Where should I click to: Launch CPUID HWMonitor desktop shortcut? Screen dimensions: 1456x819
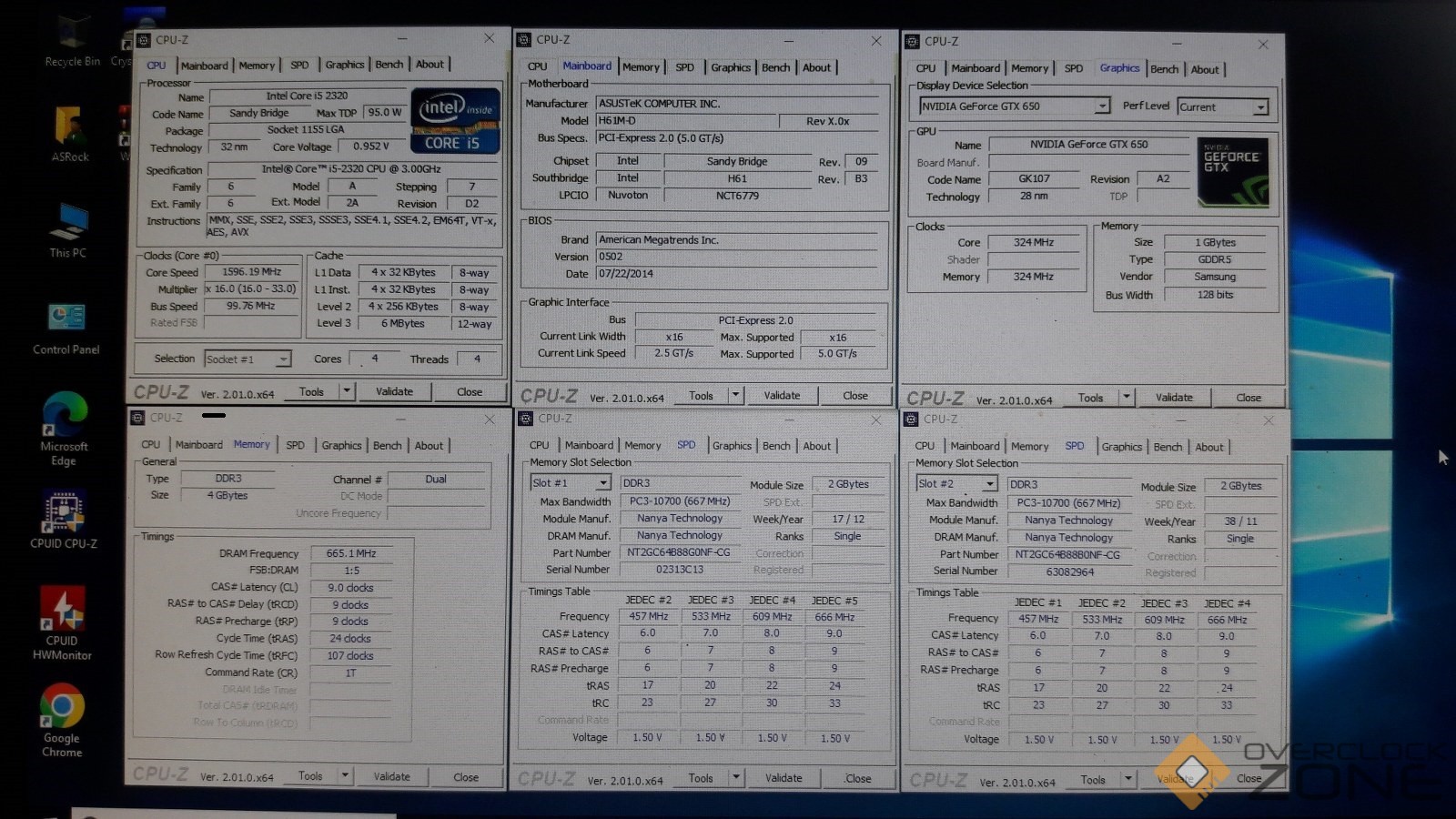62,622
